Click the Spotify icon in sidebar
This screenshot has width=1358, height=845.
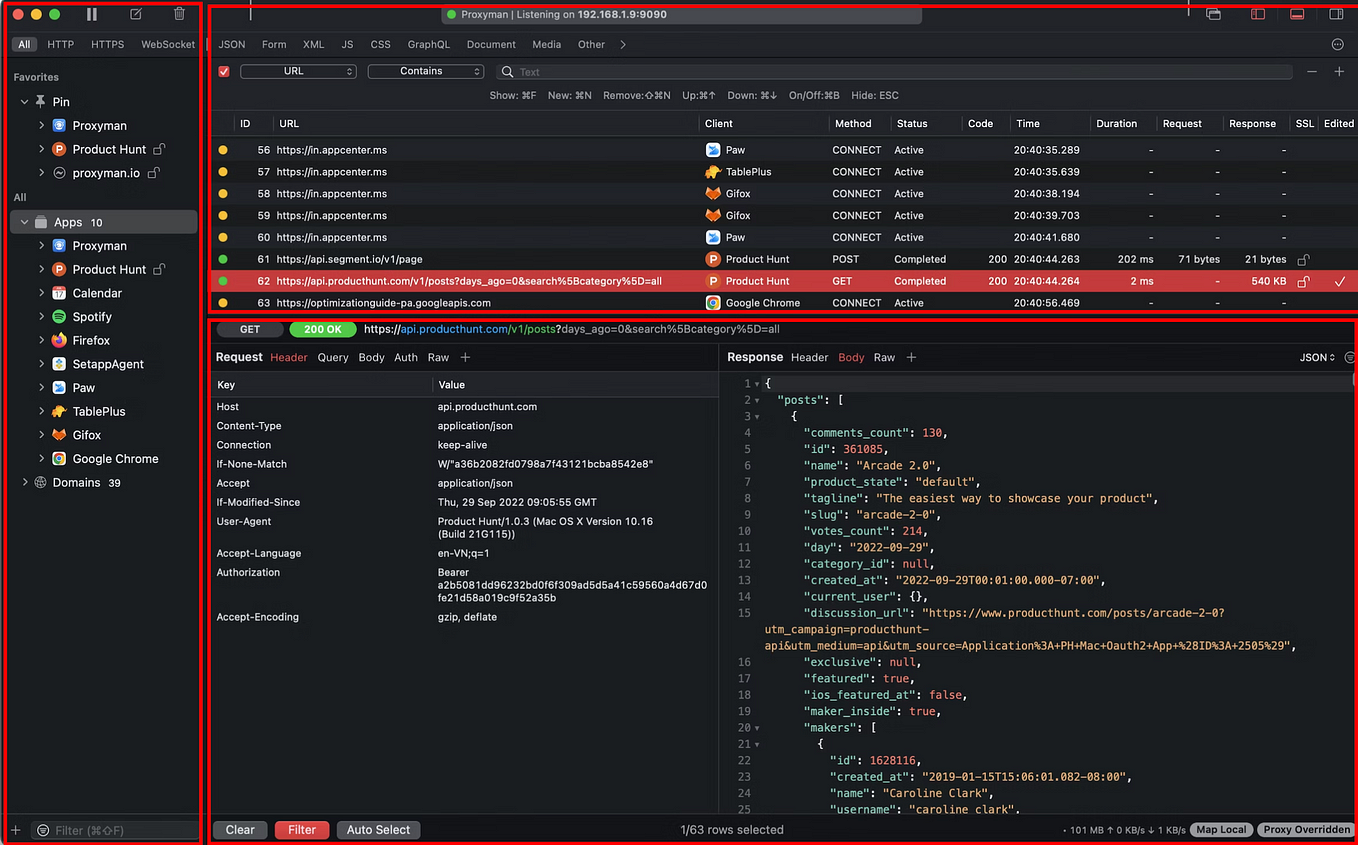pos(59,317)
